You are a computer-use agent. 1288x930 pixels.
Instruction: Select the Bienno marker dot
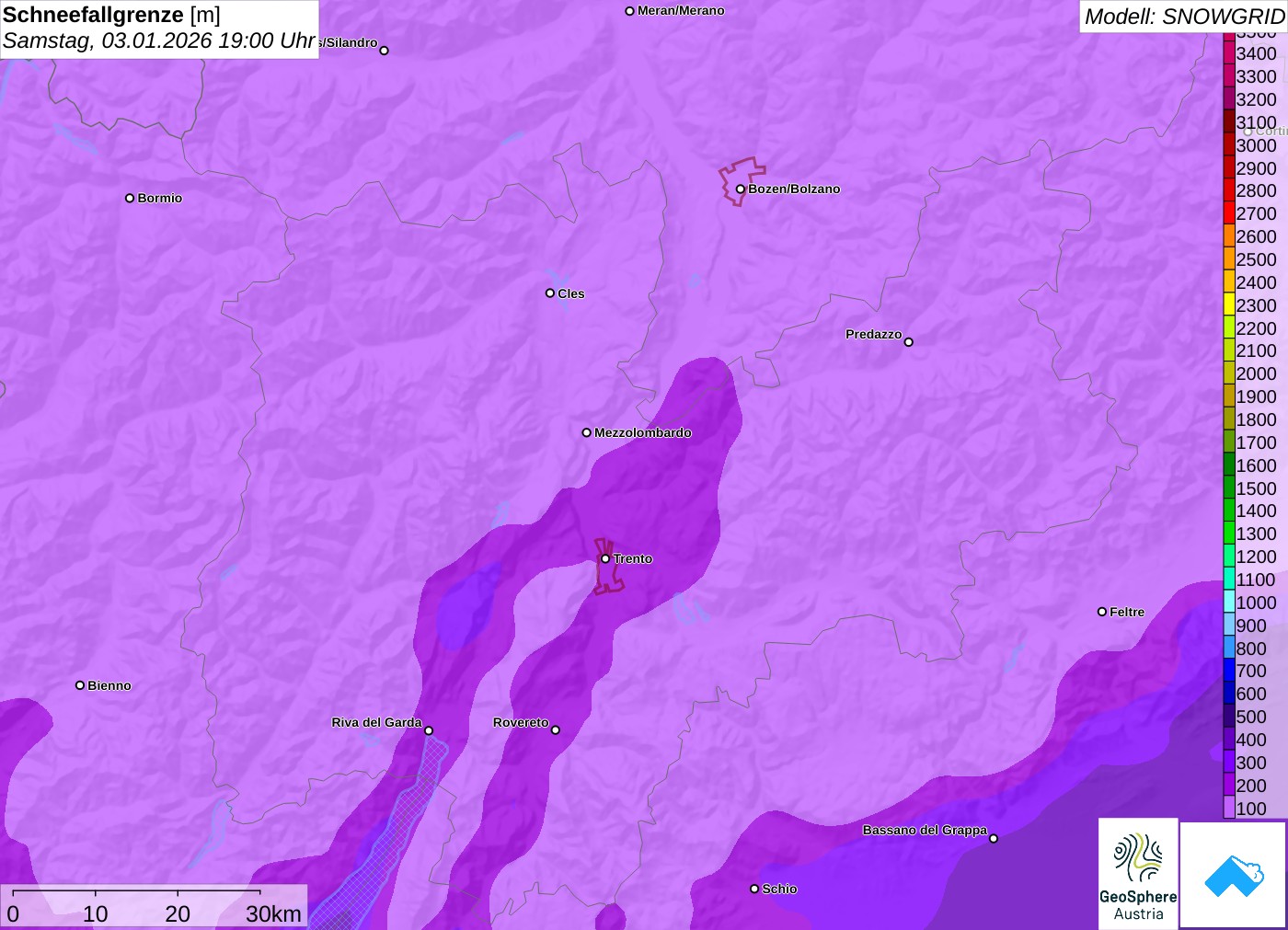click(80, 685)
